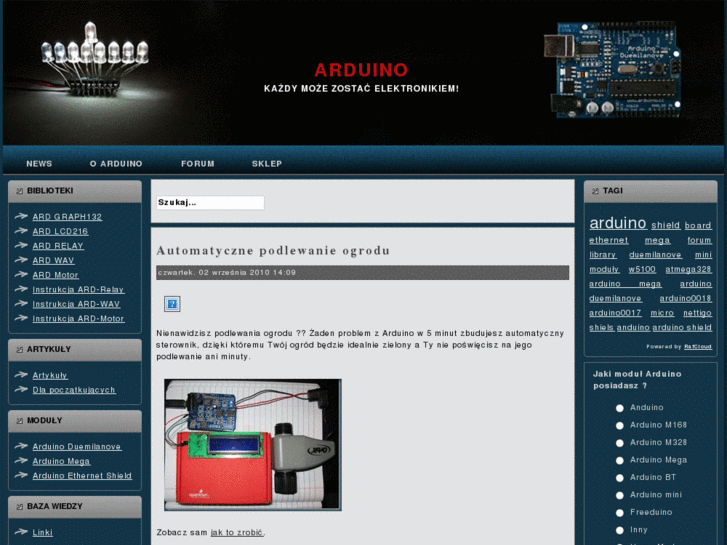
Task: Open the atmega328 tag
Action: (689, 269)
